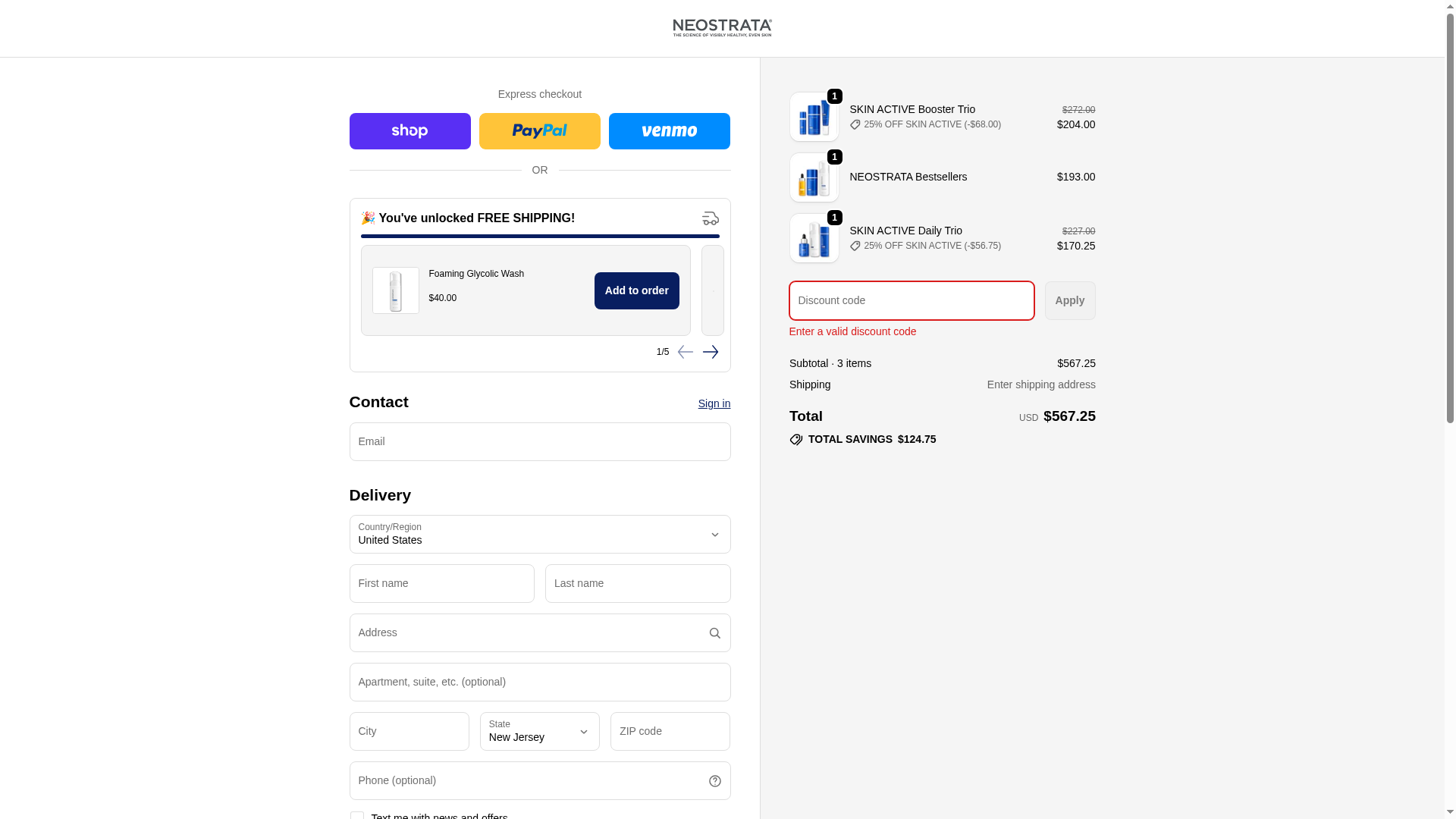Screen dimensions: 1456x819
Task: Pay with Shop Pay express checkout
Action: (x=409, y=131)
